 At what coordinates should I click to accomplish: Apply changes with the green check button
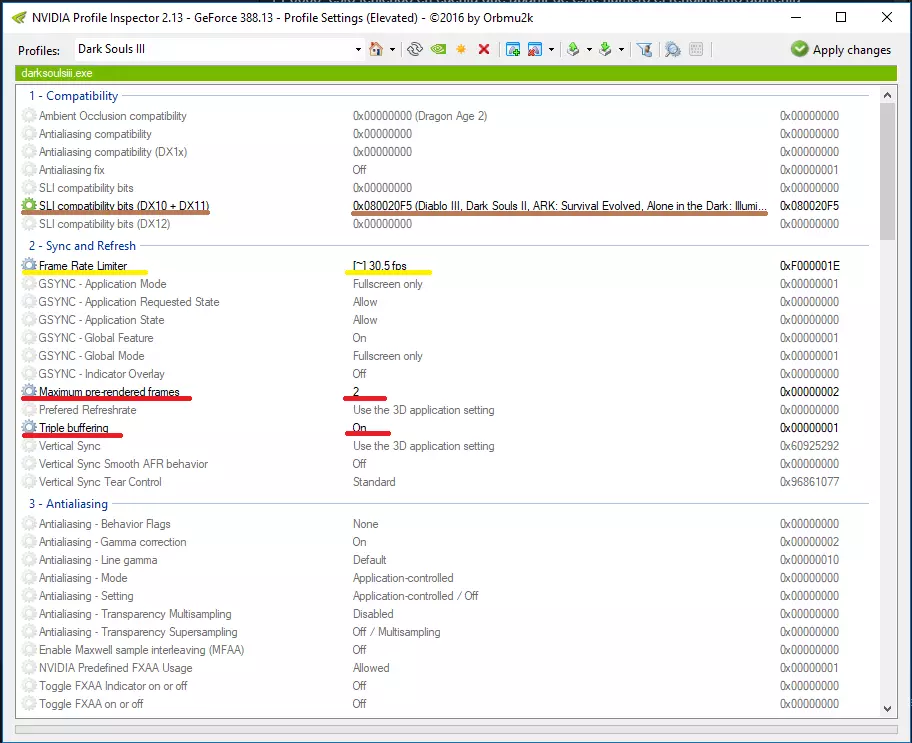click(841, 49)
